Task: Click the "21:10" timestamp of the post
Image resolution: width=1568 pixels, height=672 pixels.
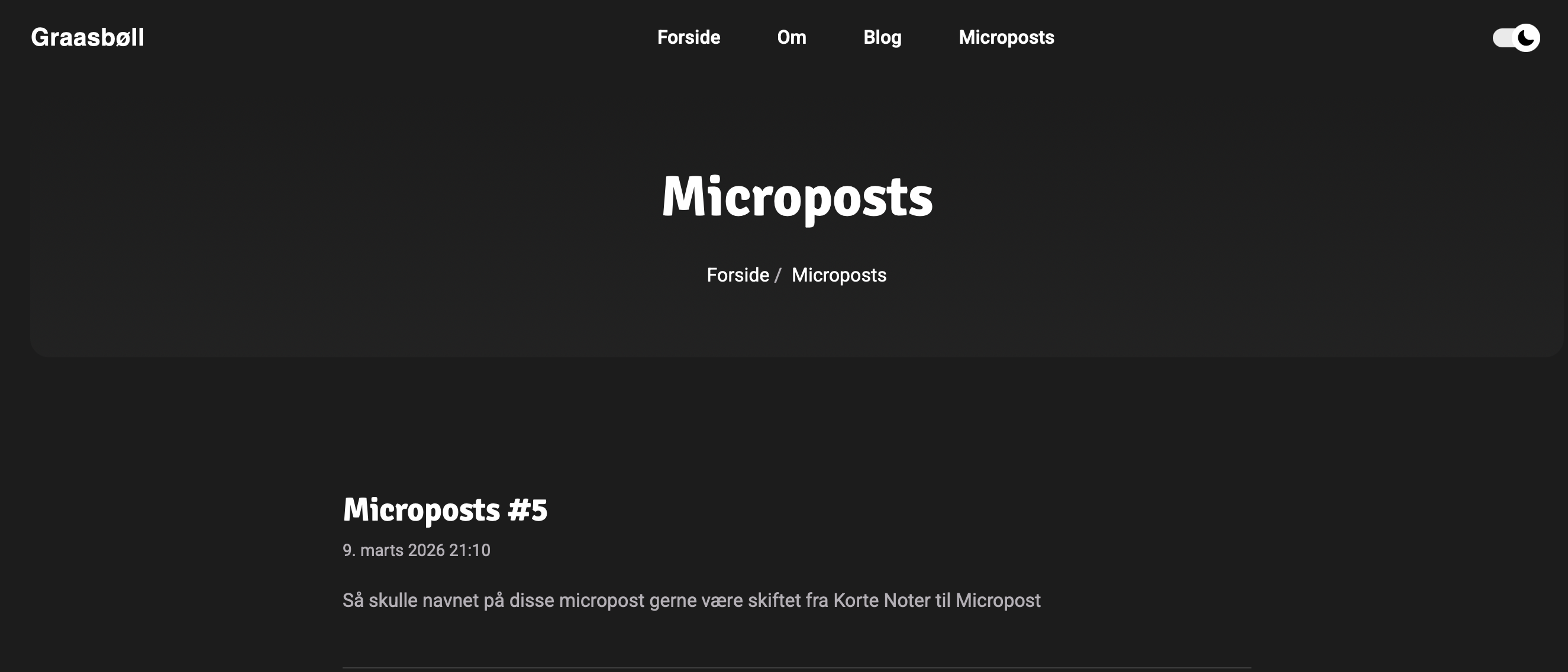Action: (469, 550)
